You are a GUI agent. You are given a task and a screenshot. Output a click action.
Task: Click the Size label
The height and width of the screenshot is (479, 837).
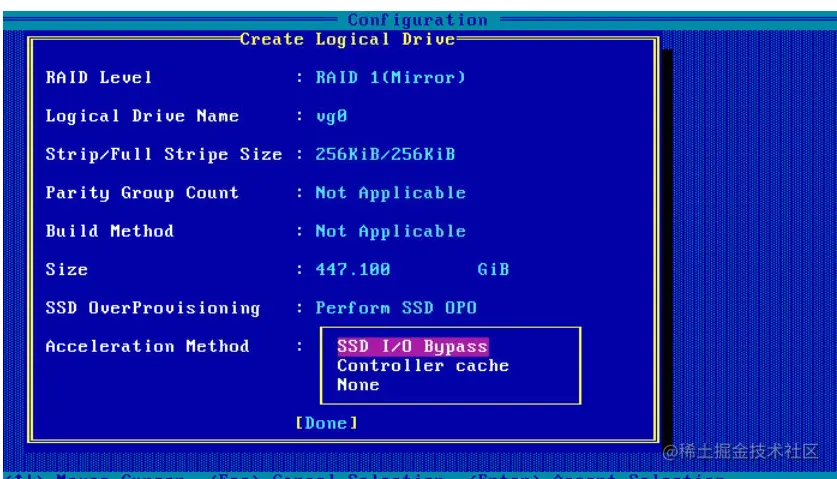(x=67, y=270)
